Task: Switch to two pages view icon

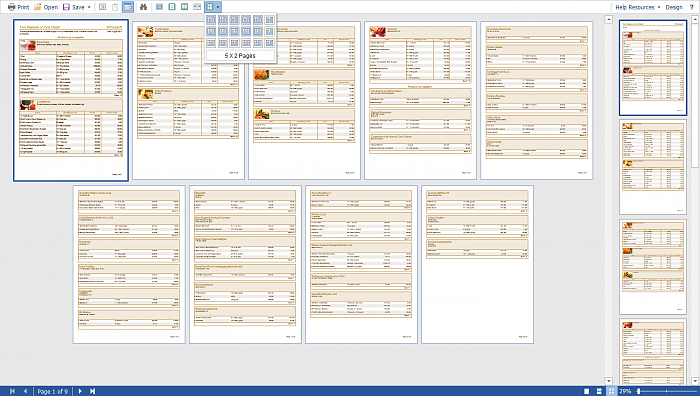Action: click(184, 7)
